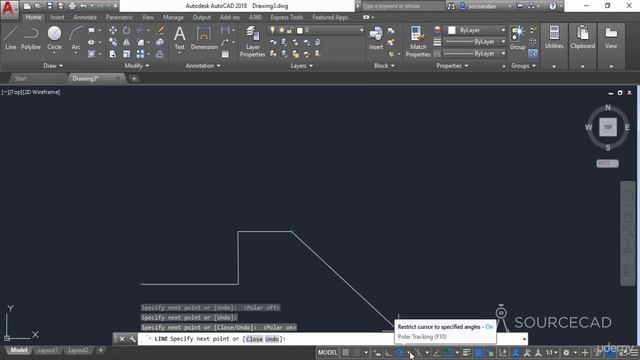Add a new drawing tab with plus button
Image resolution: width=640 pixels, height=360 pixels.
[133, 78]
